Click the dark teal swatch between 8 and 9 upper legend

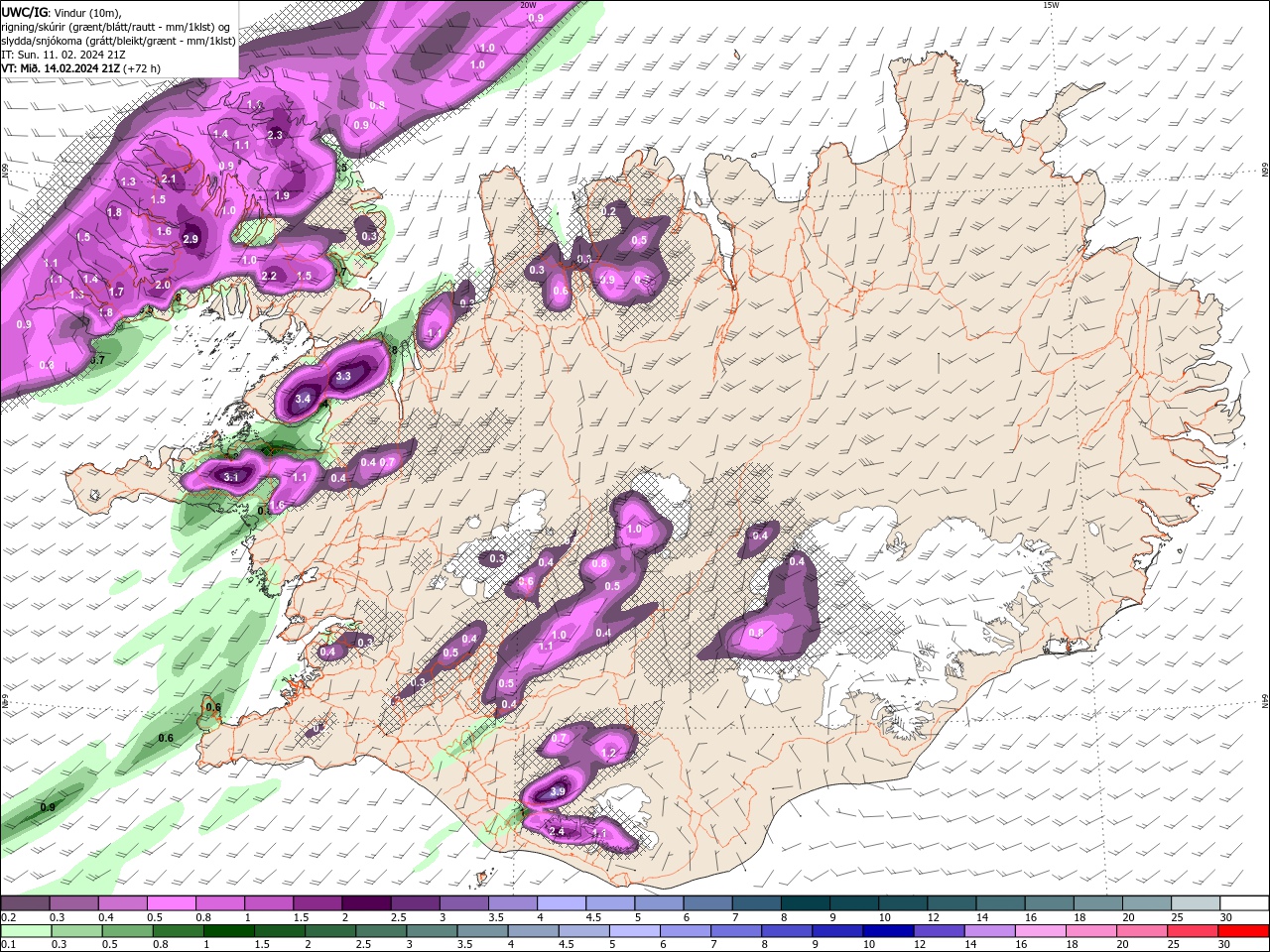[806, 902]
